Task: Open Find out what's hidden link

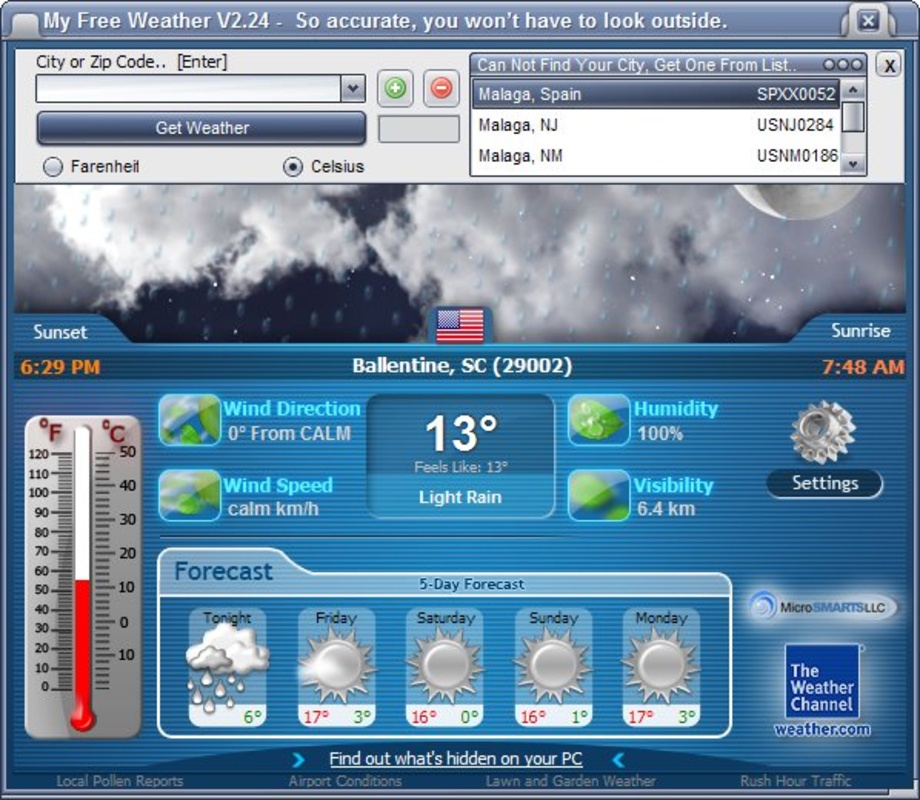Action: pyautogui.click(x=456, y=759)
